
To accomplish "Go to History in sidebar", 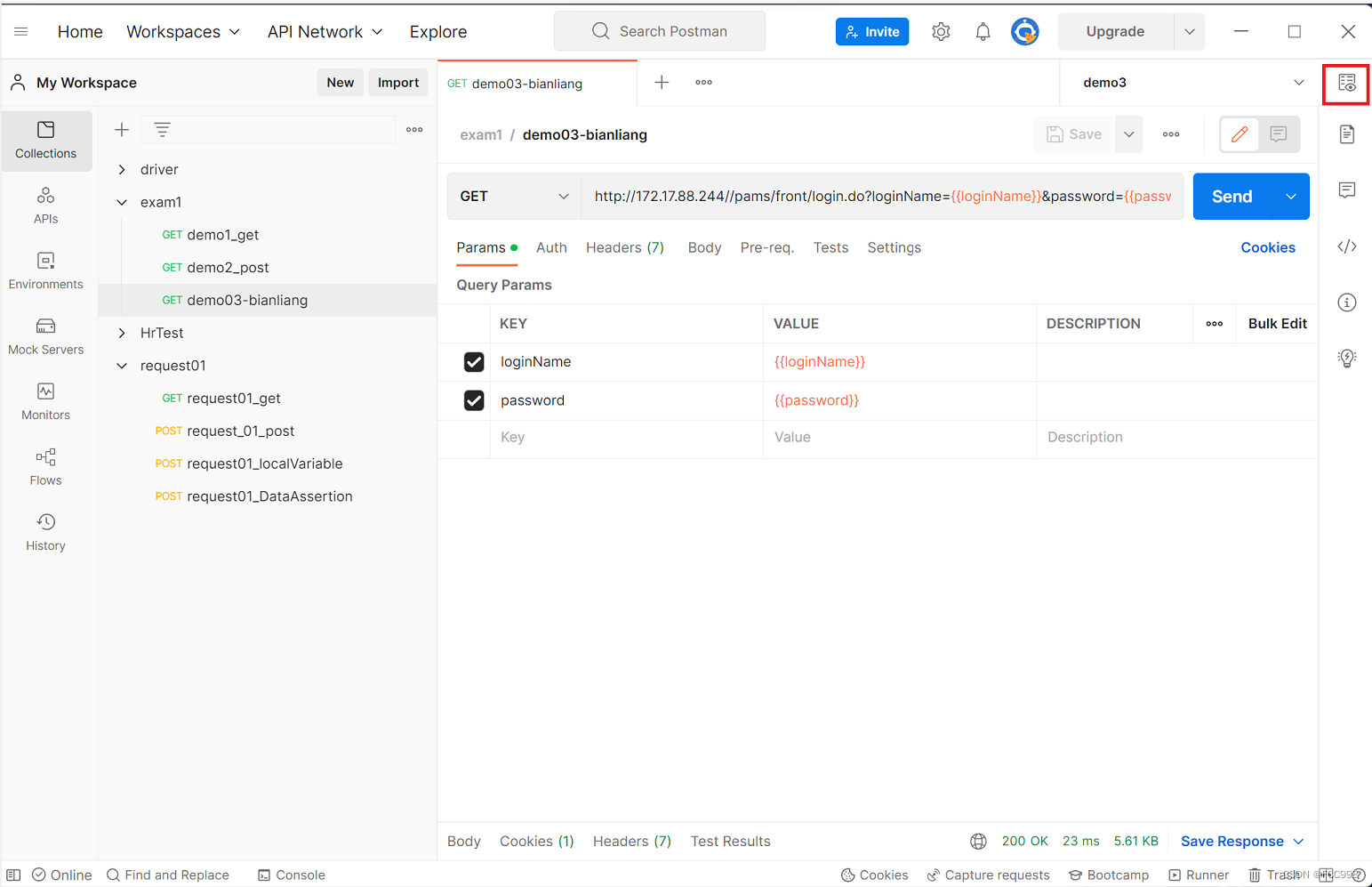I will [46, 533].
